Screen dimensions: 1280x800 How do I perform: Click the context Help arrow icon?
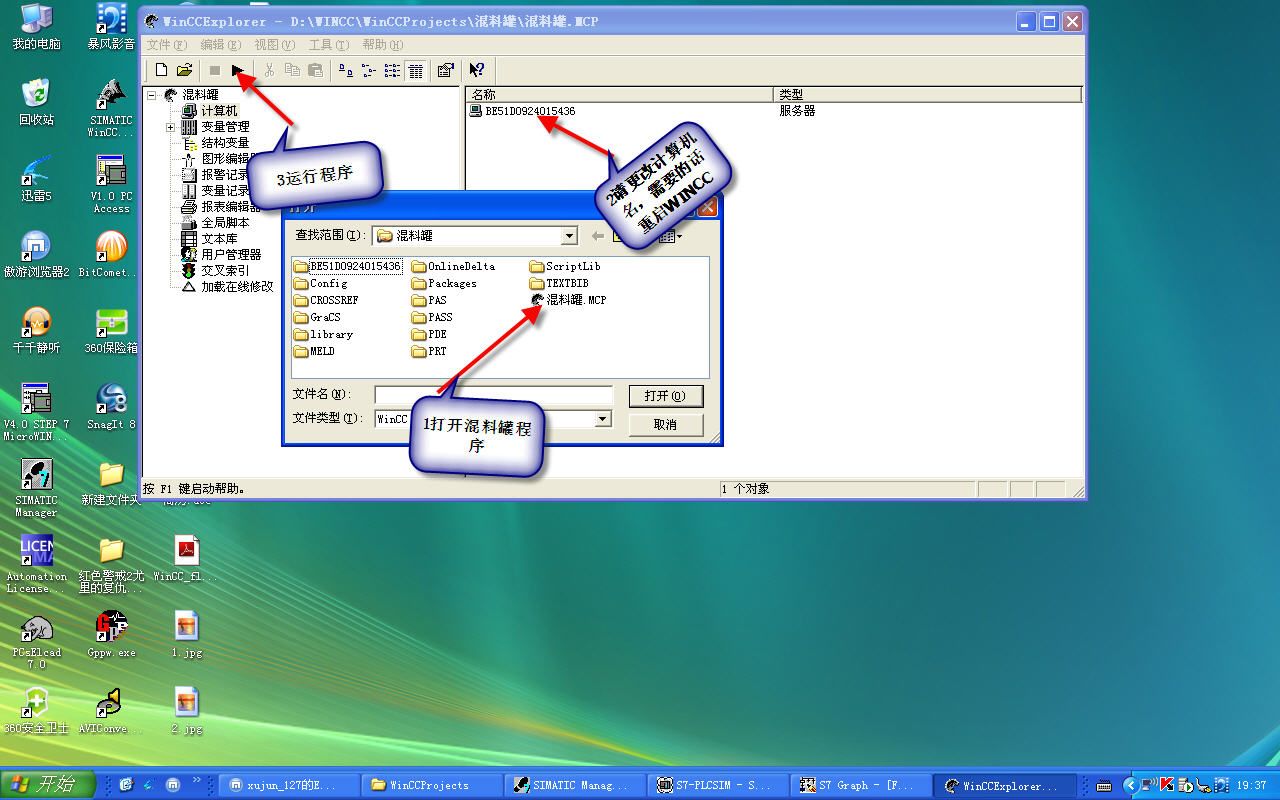pyautogui.click(x=477, y=70)
